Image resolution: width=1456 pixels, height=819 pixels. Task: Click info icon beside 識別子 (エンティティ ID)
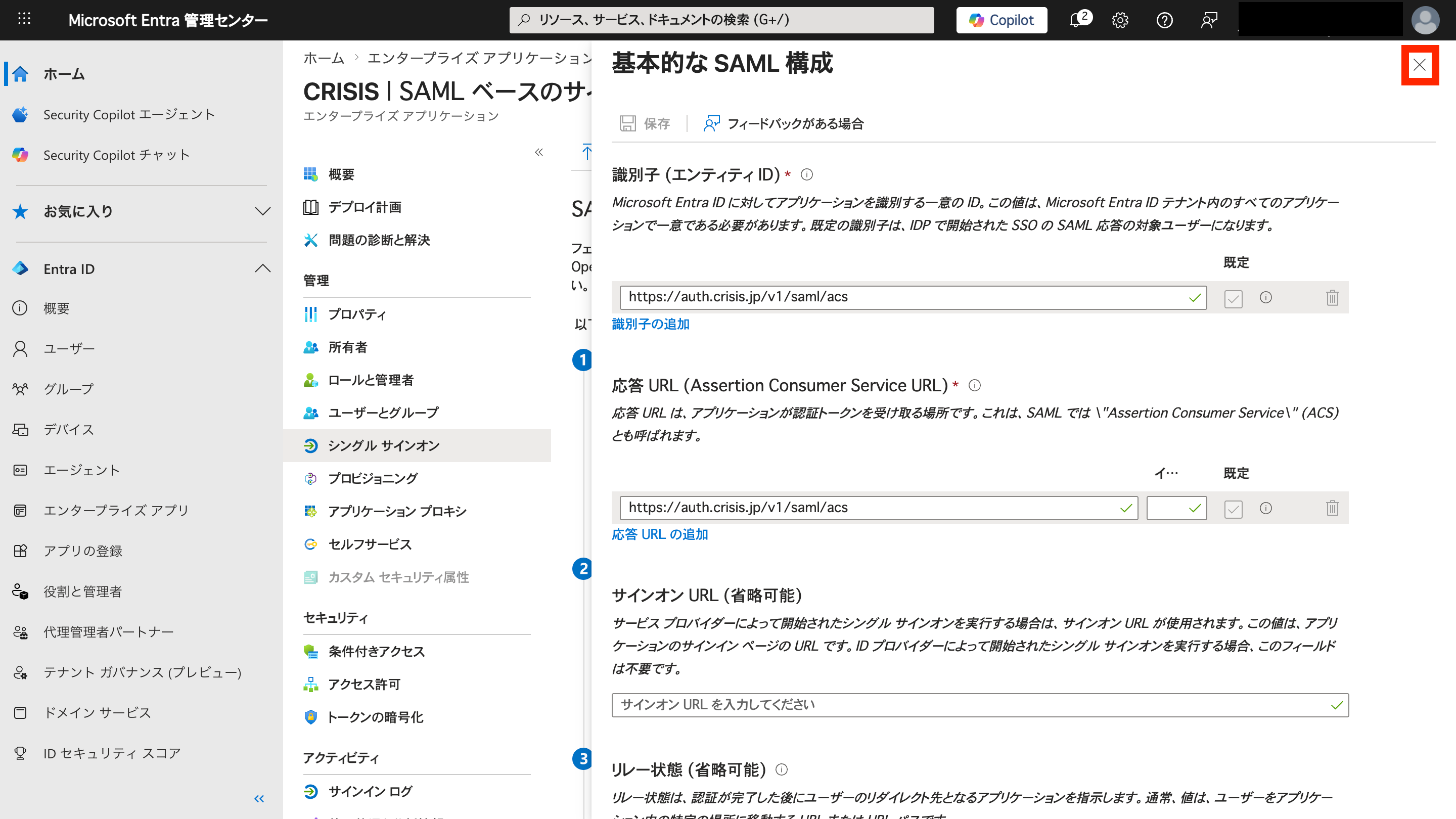(806, 174)
